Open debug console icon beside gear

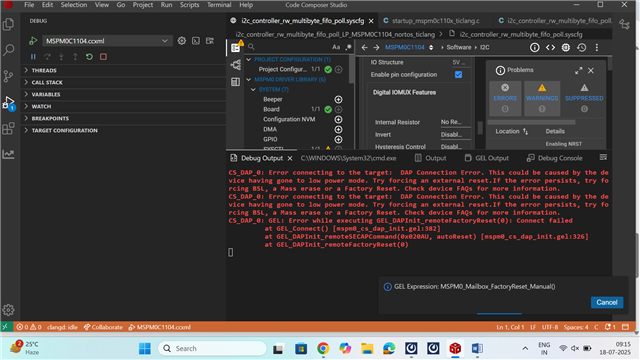point(196,41)
